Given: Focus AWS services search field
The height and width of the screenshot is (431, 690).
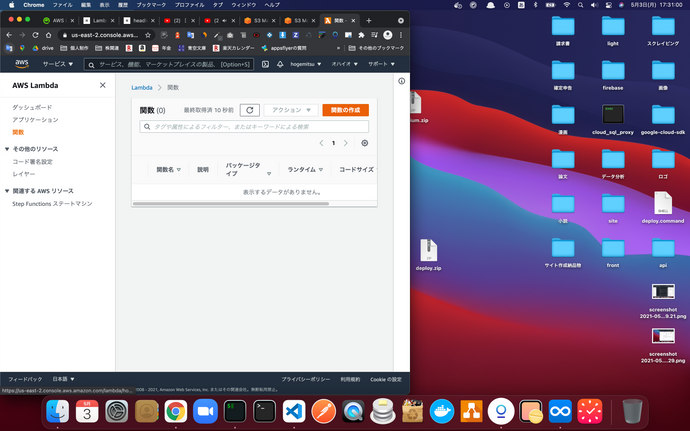Looking at the screenshot, I should tap(169, 64).
